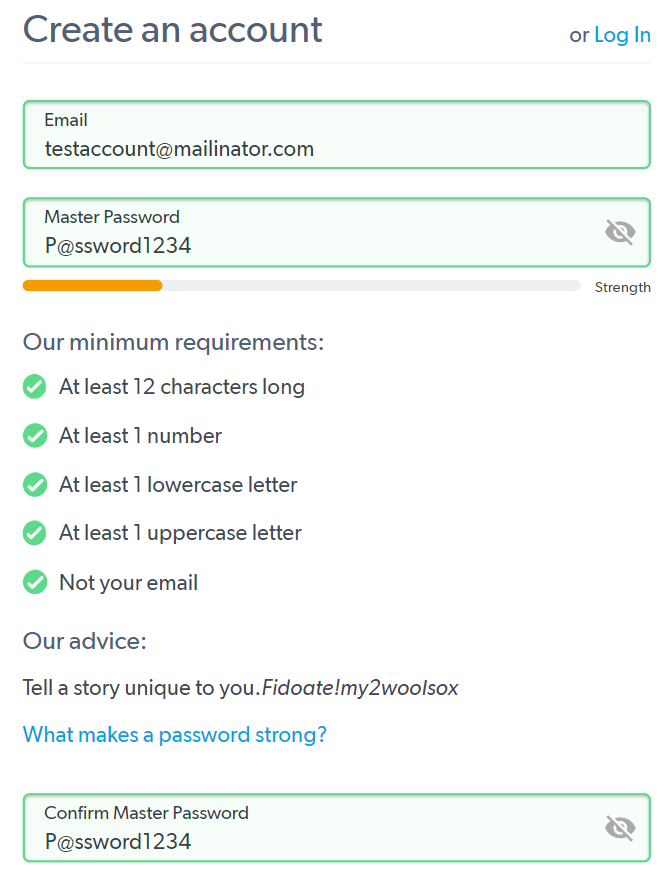This screenshot has width=672, height=875.
Task: Click the check icon for lowercase letter requirement
Action: tap(35, 484)
